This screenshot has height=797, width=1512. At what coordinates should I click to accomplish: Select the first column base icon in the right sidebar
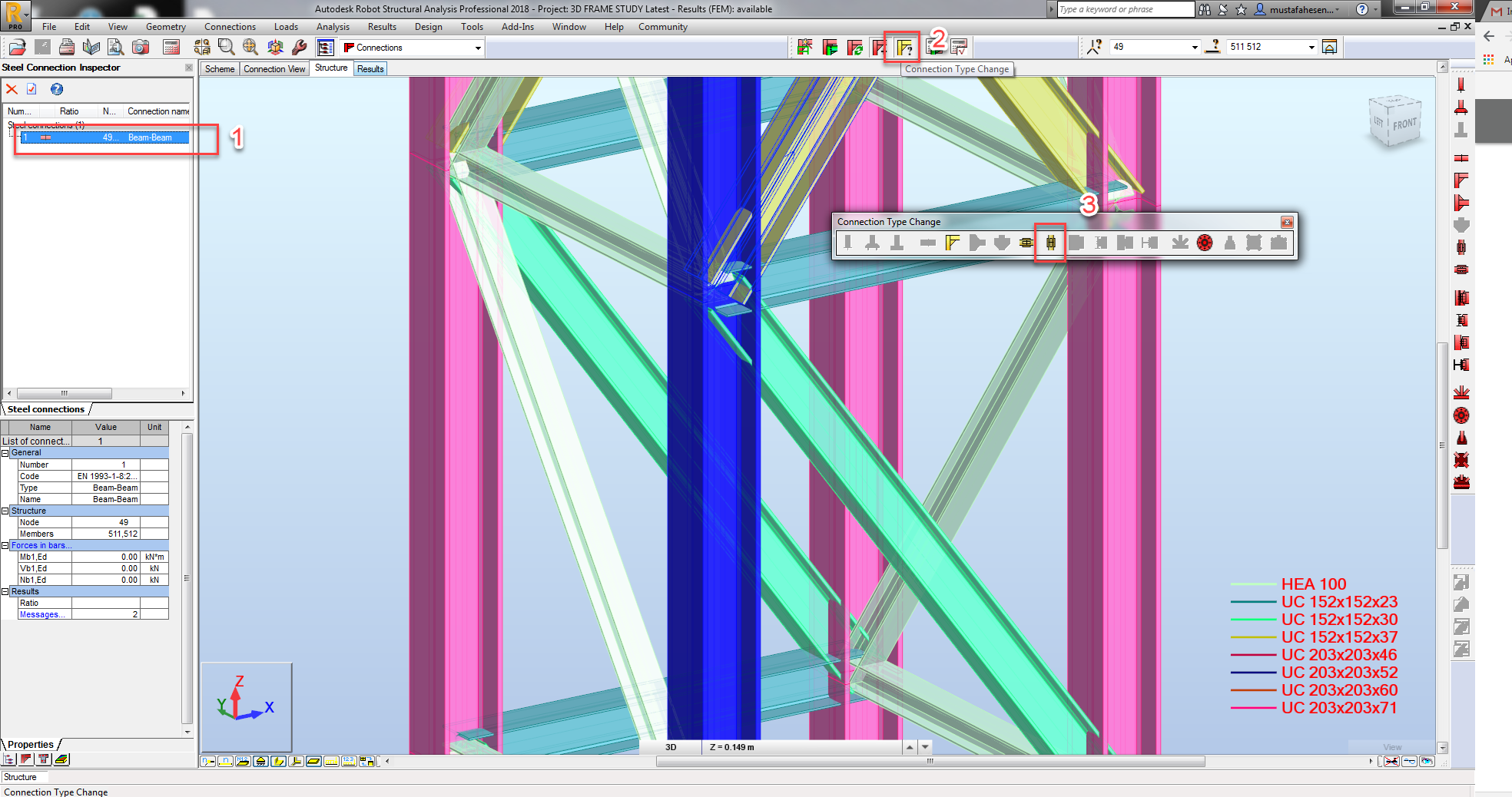[1462, 85]
